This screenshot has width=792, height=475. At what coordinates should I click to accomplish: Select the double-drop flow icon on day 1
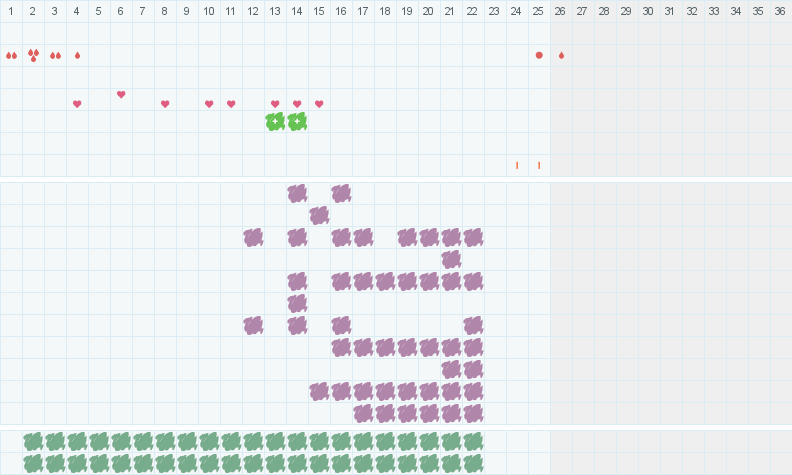tap(11, 55)
